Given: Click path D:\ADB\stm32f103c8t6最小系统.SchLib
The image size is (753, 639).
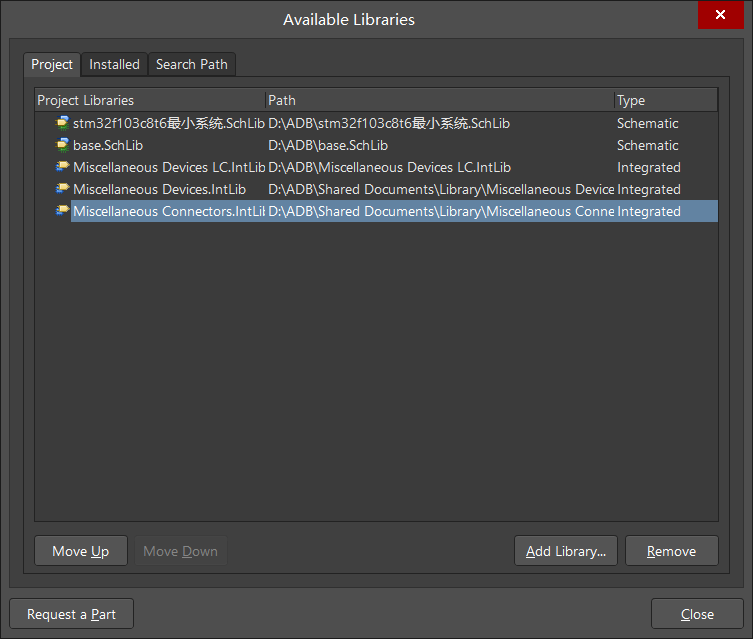Looking at the screenshot, I should (389, 123).
